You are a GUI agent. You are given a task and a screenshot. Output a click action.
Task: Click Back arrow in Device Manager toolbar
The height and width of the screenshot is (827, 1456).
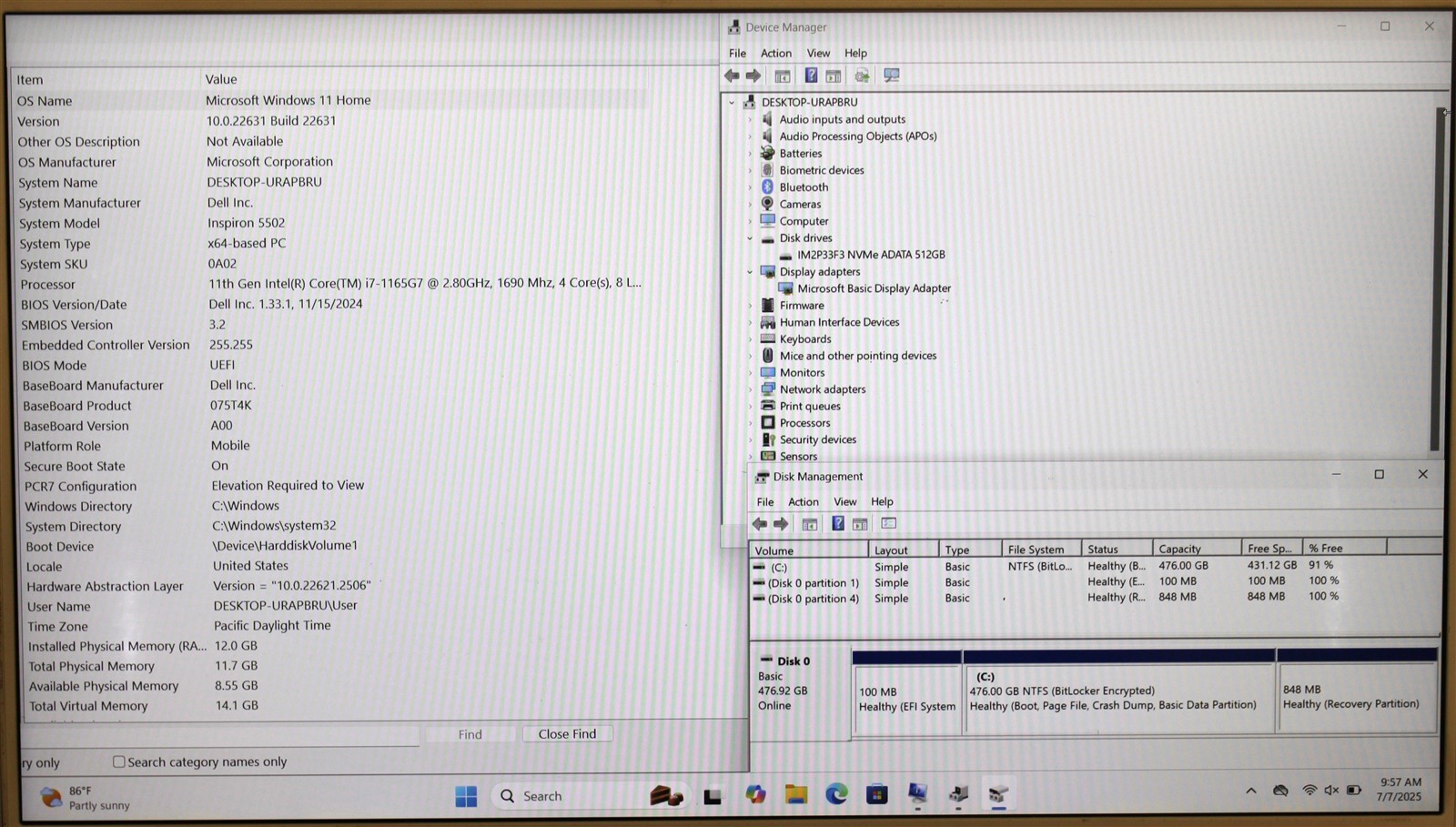732,76
